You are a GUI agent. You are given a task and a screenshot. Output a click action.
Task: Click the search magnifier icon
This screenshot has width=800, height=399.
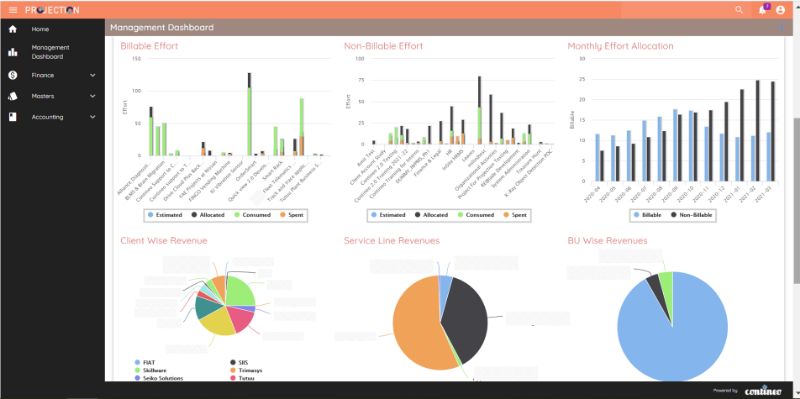[739, 10]
